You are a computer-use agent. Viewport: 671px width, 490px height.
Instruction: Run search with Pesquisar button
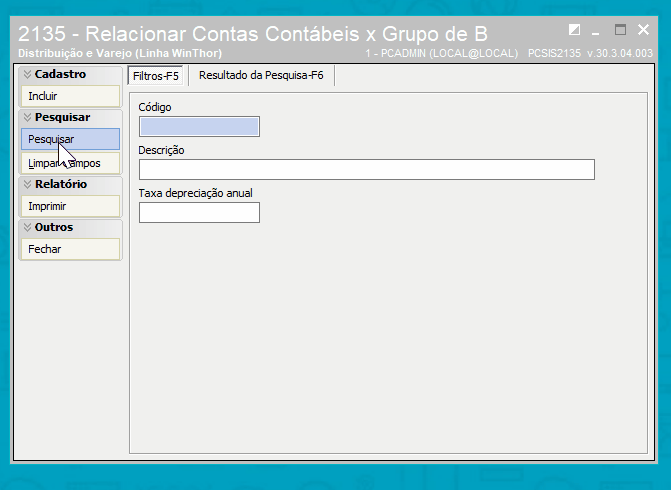(x=71, y=139)
